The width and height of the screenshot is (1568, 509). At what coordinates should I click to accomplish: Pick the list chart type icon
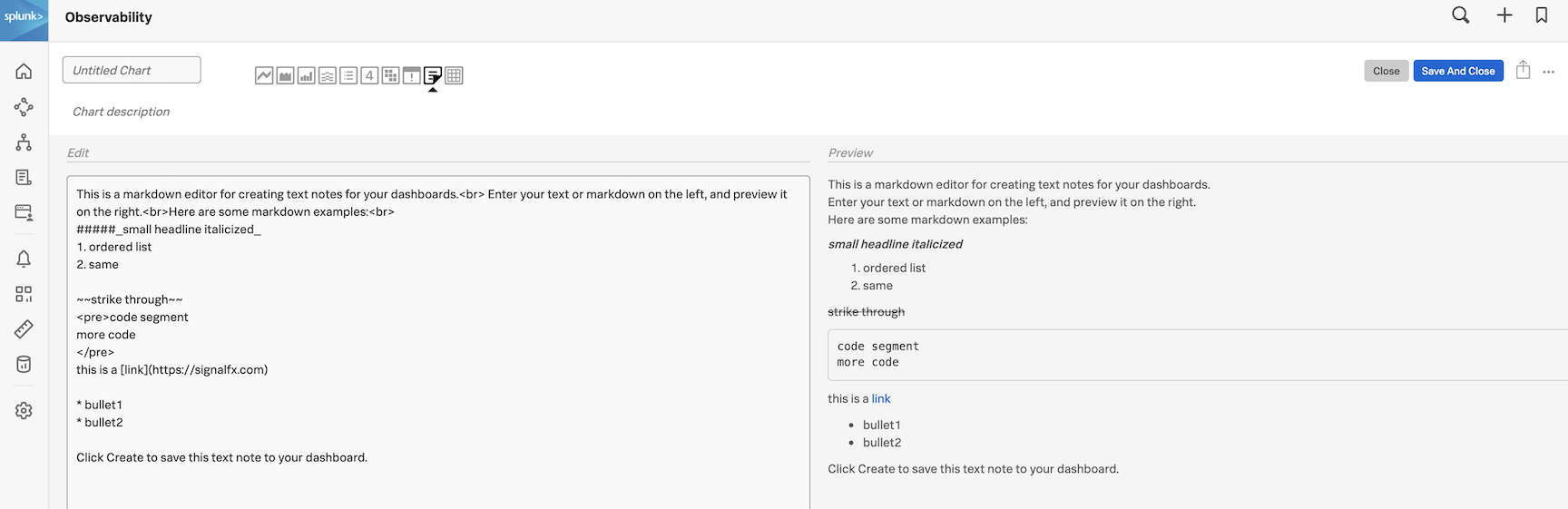point(348,75)
